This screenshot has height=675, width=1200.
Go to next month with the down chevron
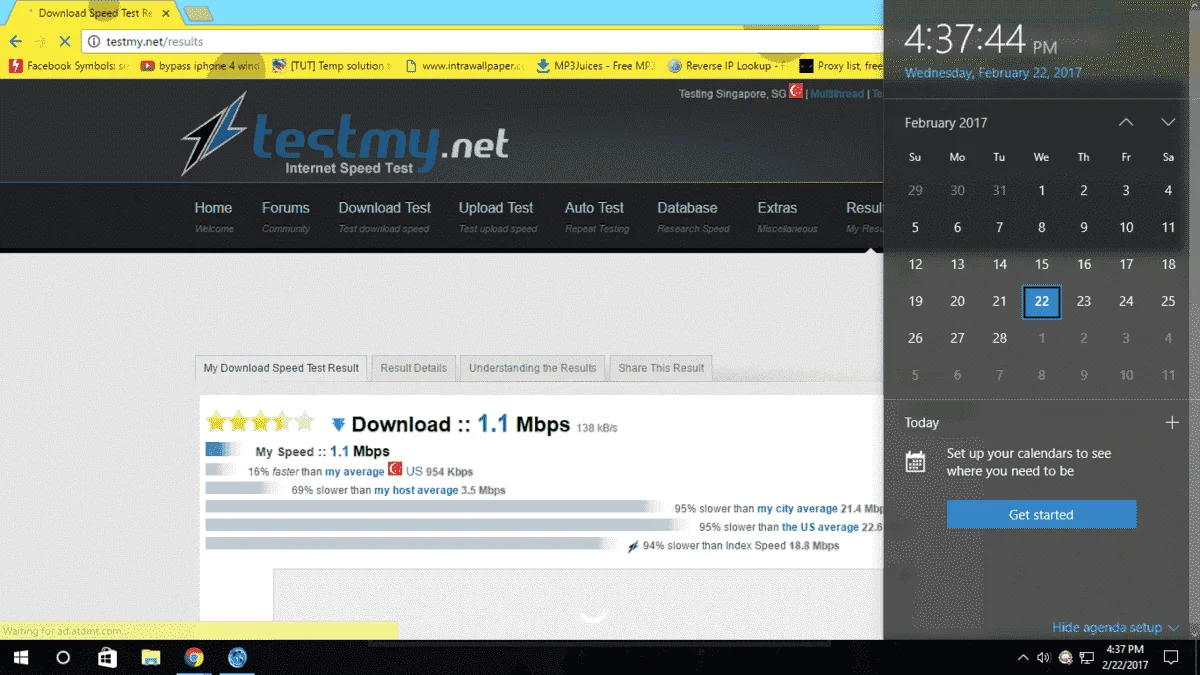(x=1168, y=122)
